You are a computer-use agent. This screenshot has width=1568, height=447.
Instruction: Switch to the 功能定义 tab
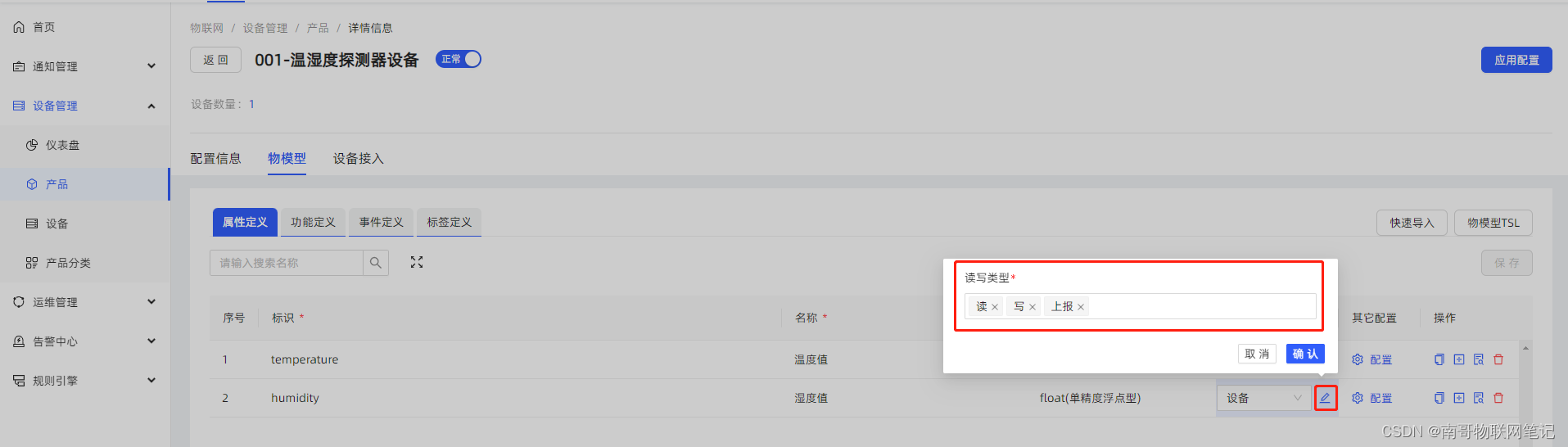[x=313, y=222]
